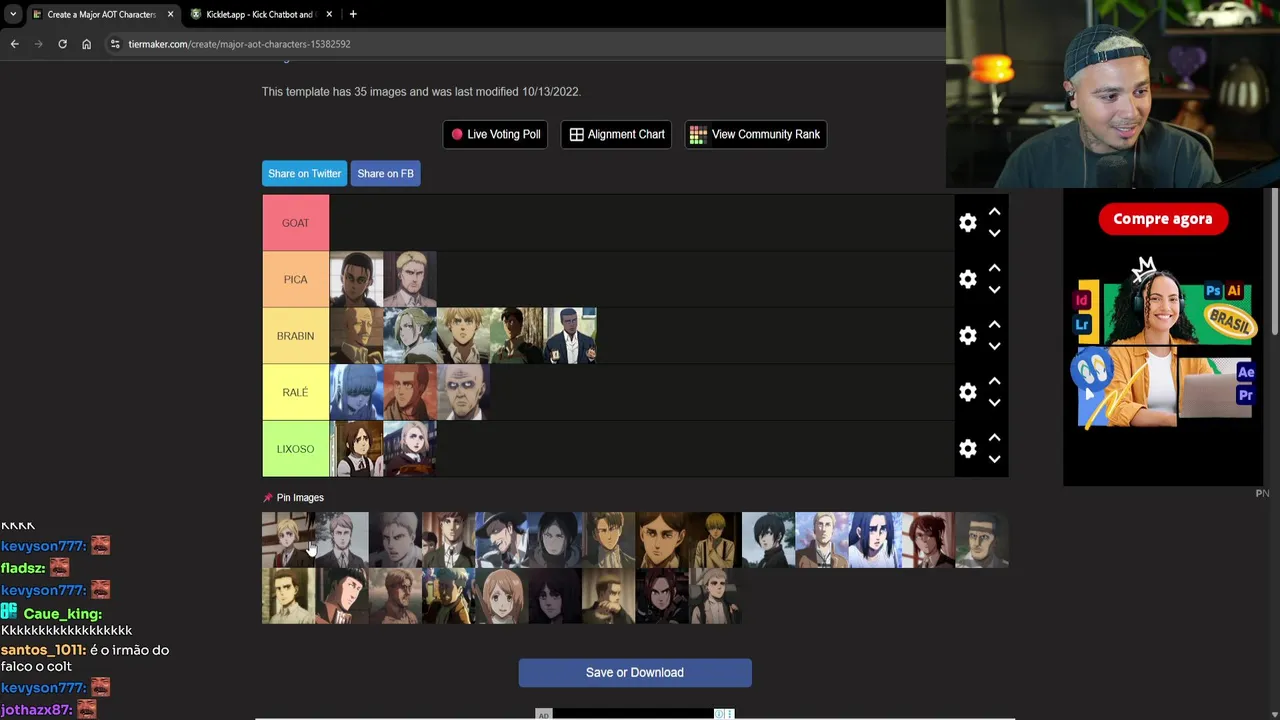Move GOAT tier down with arrow
Viewport: 1280px width, 720px height.
tap(994, 233)
